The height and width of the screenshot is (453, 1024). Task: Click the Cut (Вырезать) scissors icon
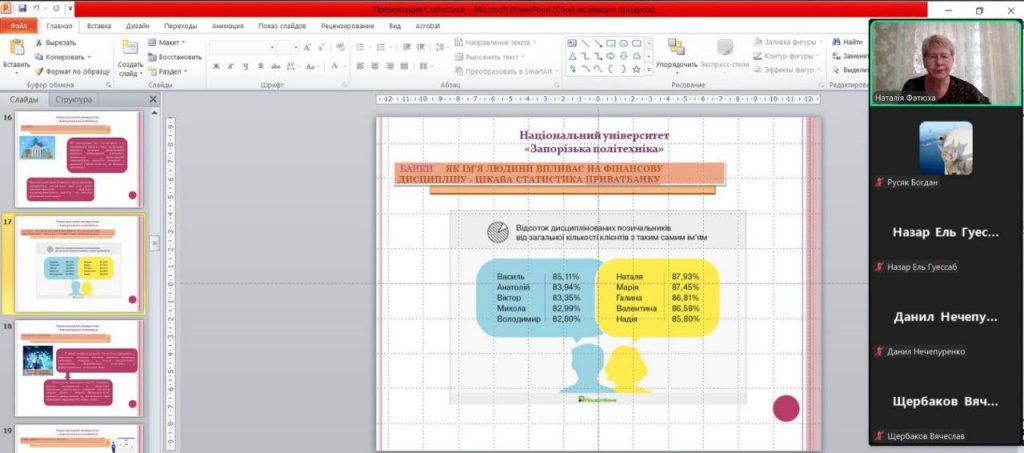pyautogui.click(x=40, y=43)
